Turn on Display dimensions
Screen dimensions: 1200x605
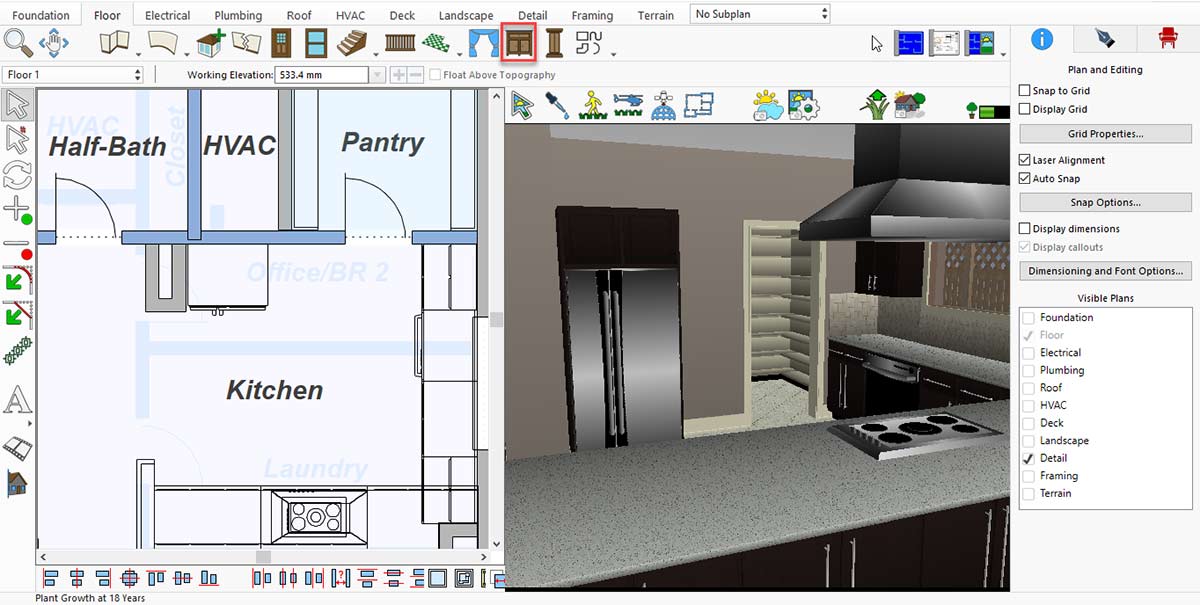[x=1025, y=229]
